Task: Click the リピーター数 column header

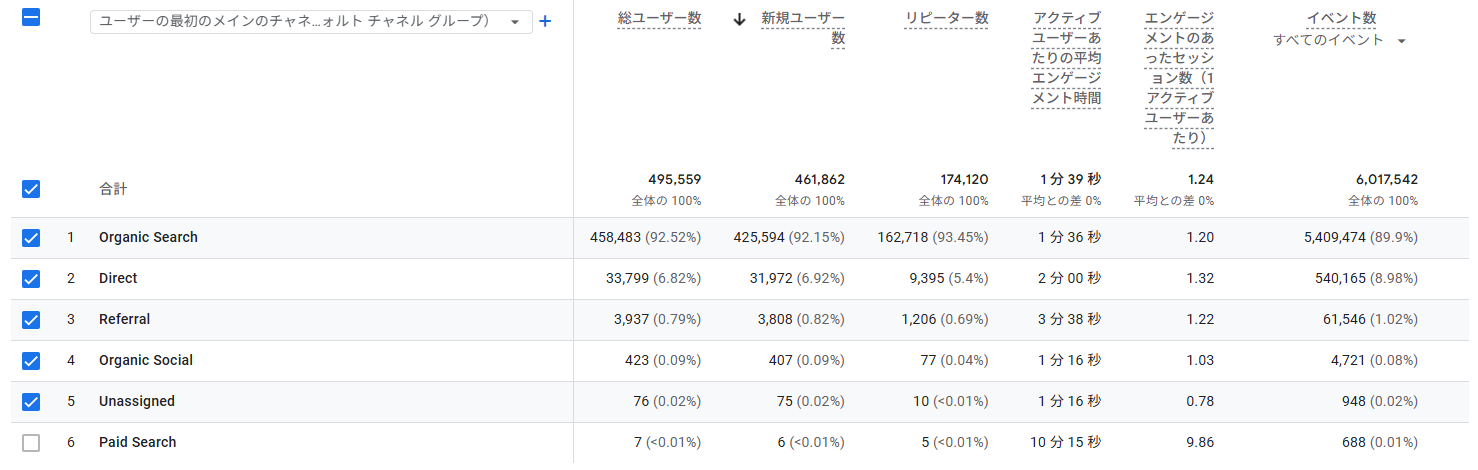Action: 946,18
